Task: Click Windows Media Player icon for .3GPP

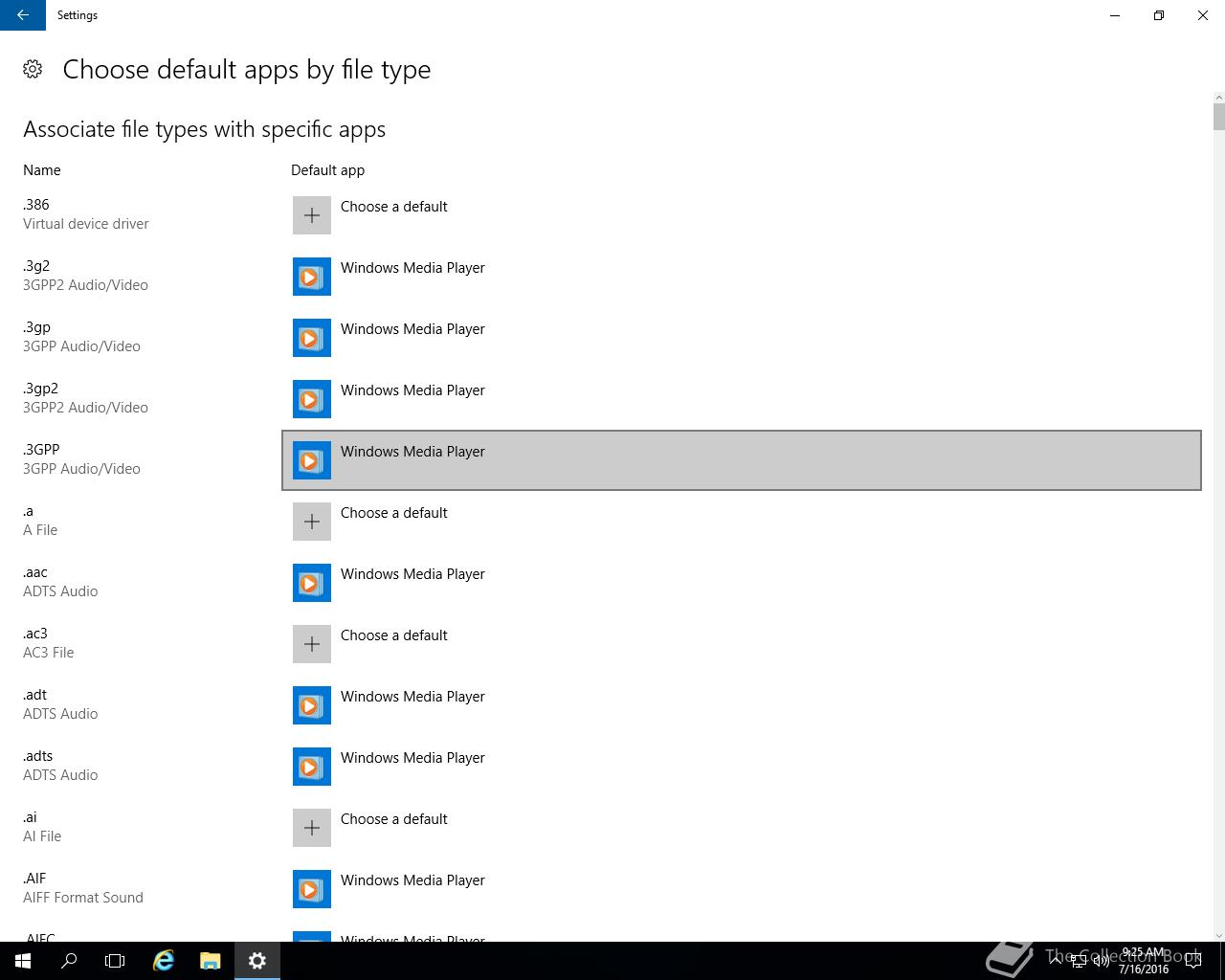Action: point(312,460)
